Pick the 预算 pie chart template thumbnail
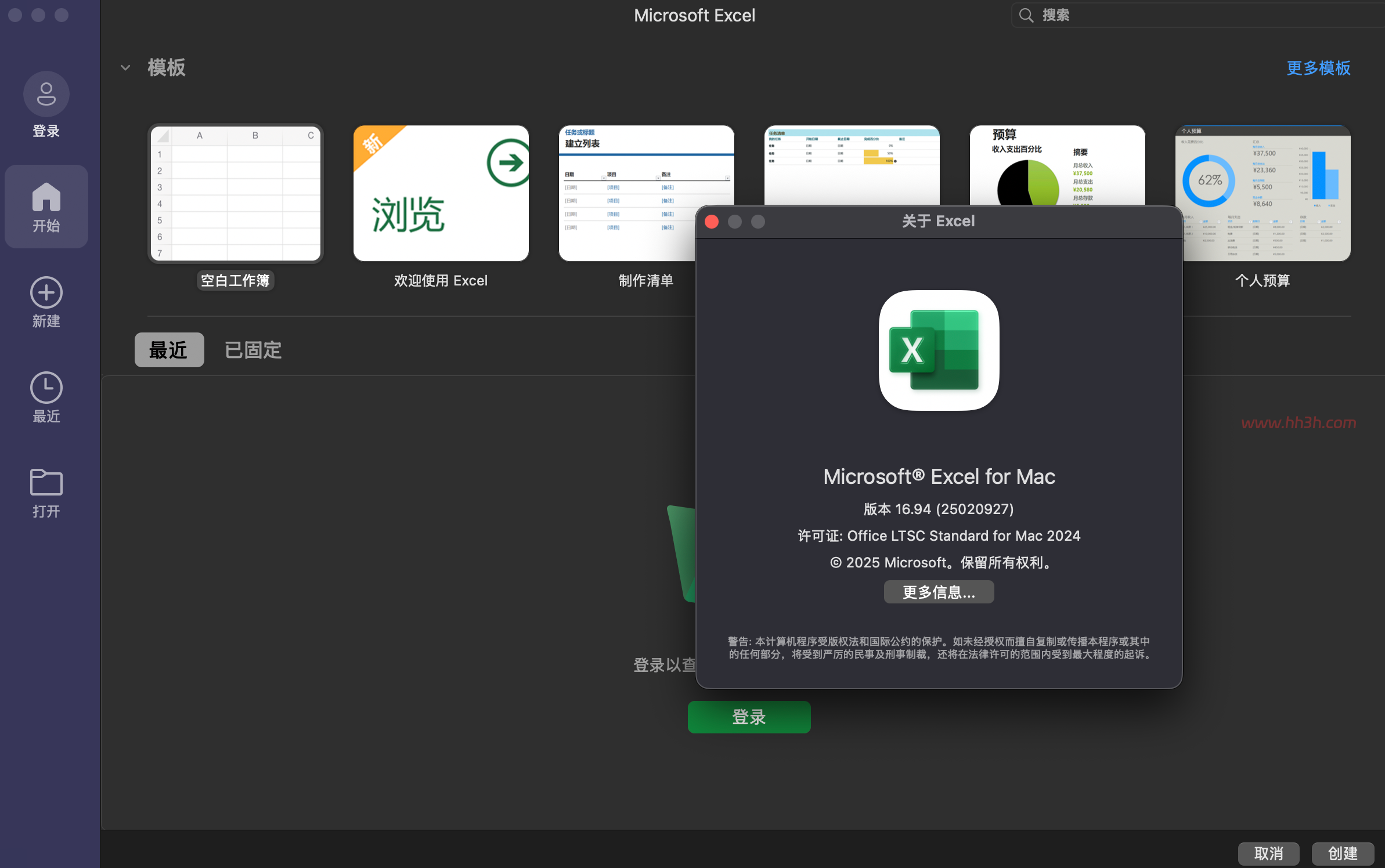Viewport: 1385px width, 868px height. click(1057, 165)
